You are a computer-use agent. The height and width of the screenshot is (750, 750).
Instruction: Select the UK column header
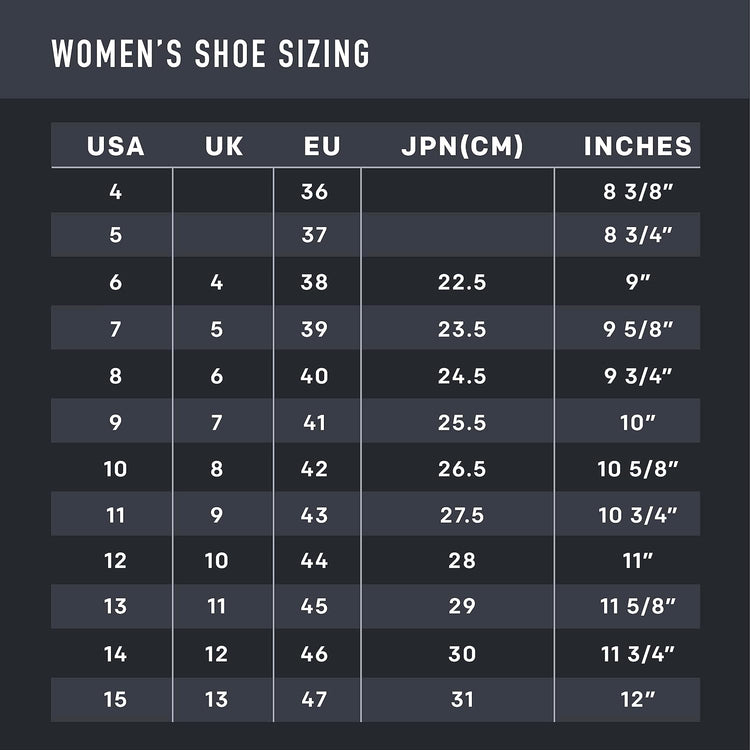[x=224, y=146]
